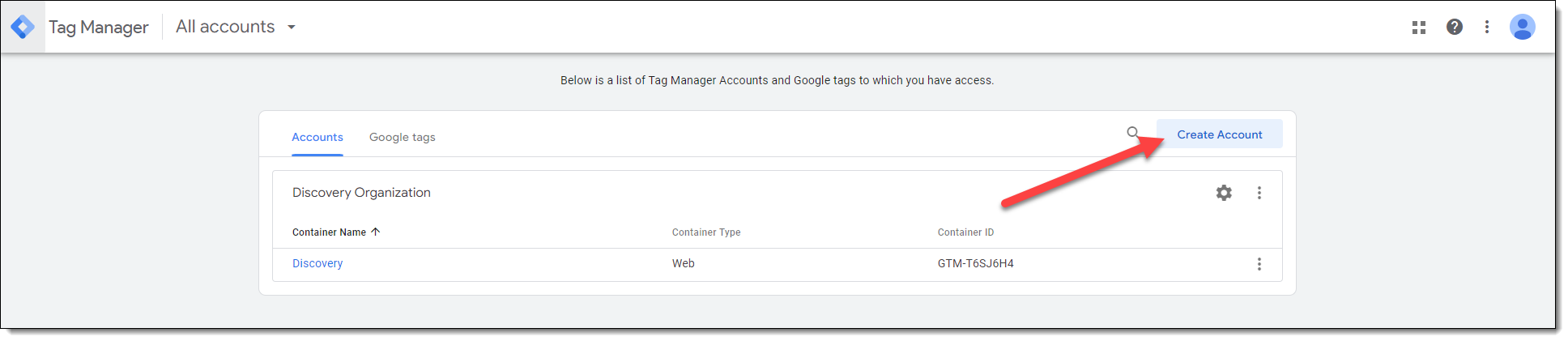Open Discovery Organization settings gear
The height and width of the screenshot is (341, 1568).
(x=1224, y=193)
